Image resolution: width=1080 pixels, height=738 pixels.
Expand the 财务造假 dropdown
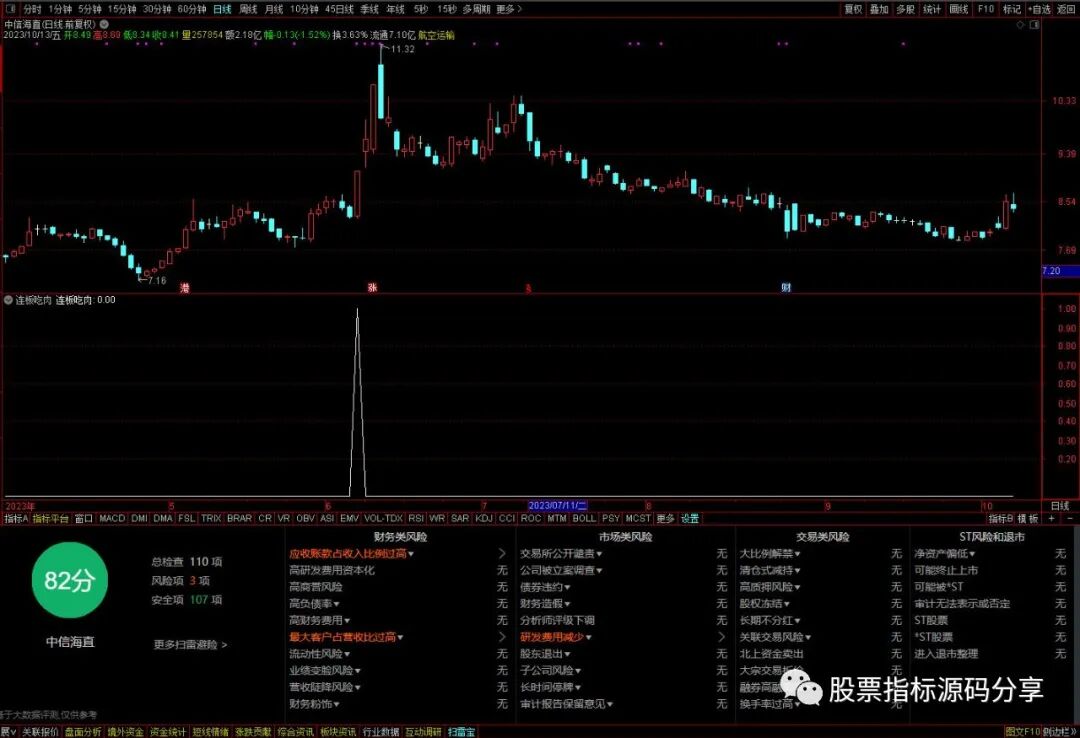click(x=546, y=604)
